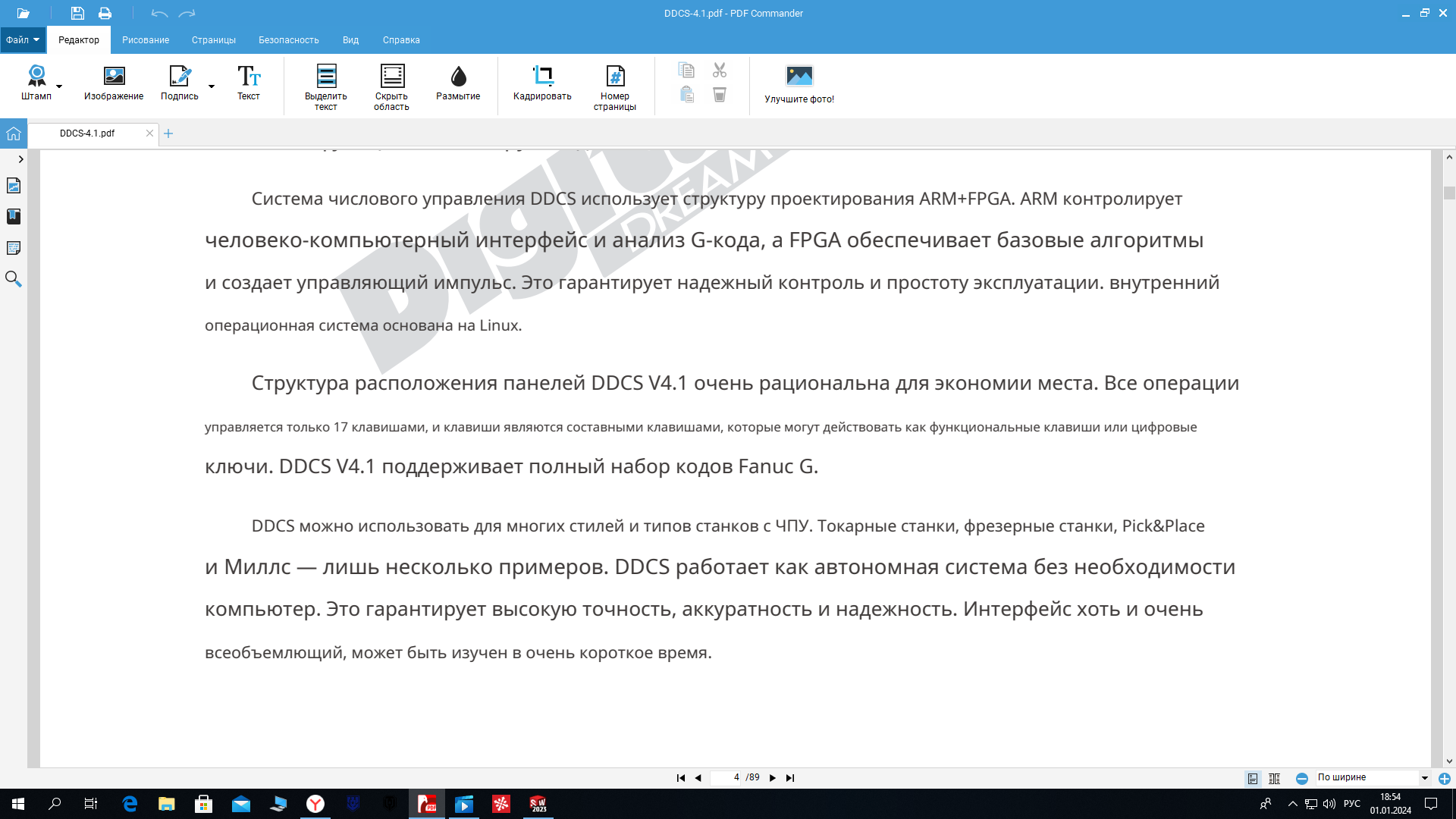
Task: Choose the Размытие (Blur) tool
Action: click(458, 82)
